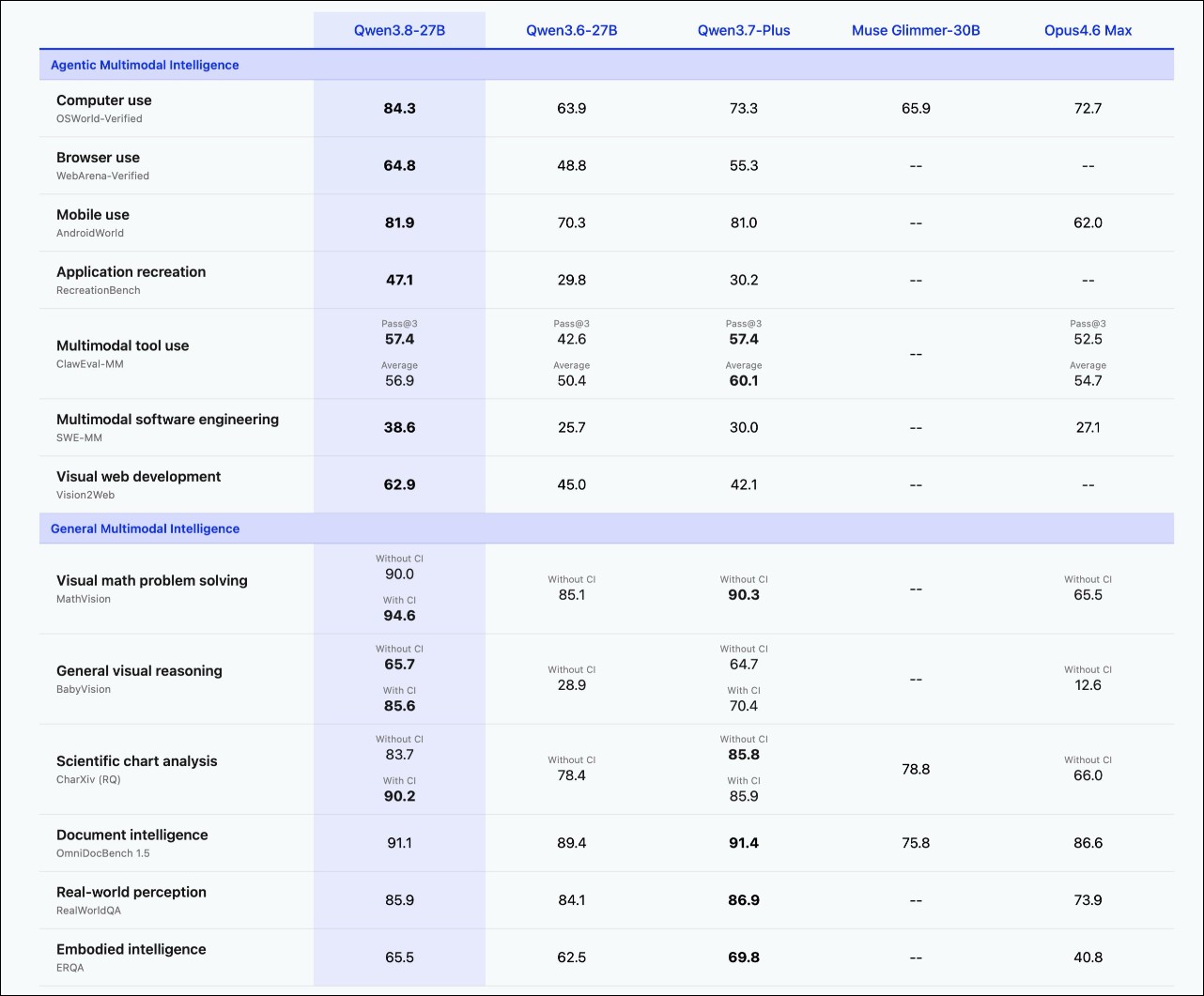Click the ClawEval-MM benchmark name

click(x=90, y=364)
